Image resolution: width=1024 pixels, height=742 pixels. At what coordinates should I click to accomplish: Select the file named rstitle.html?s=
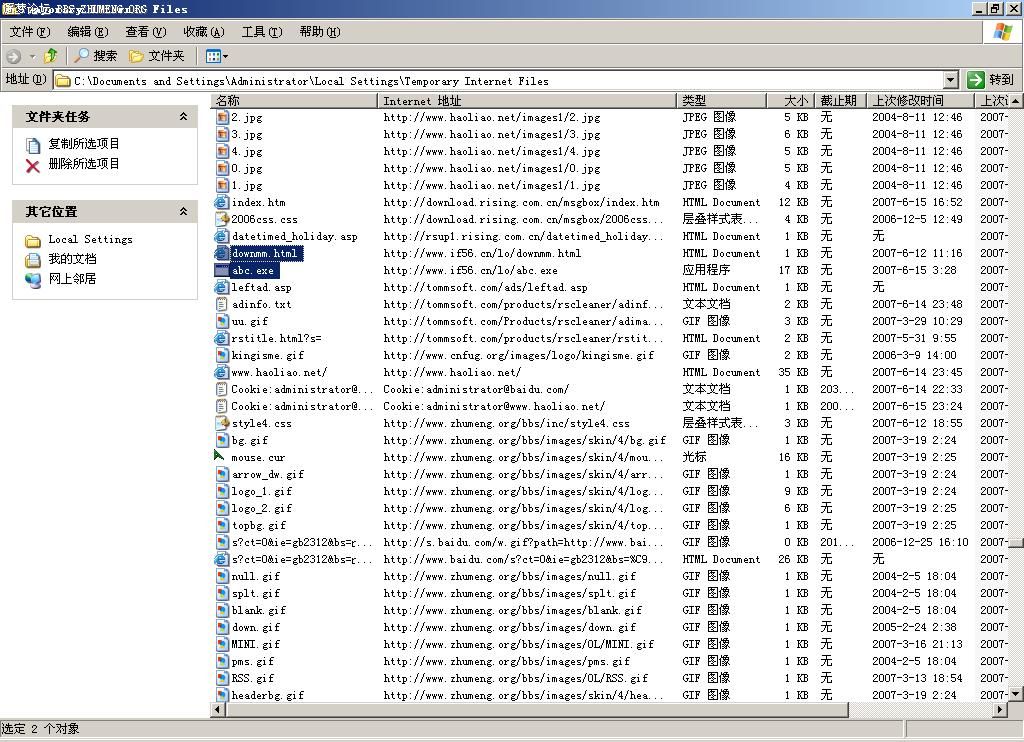(x=276, y=338)
